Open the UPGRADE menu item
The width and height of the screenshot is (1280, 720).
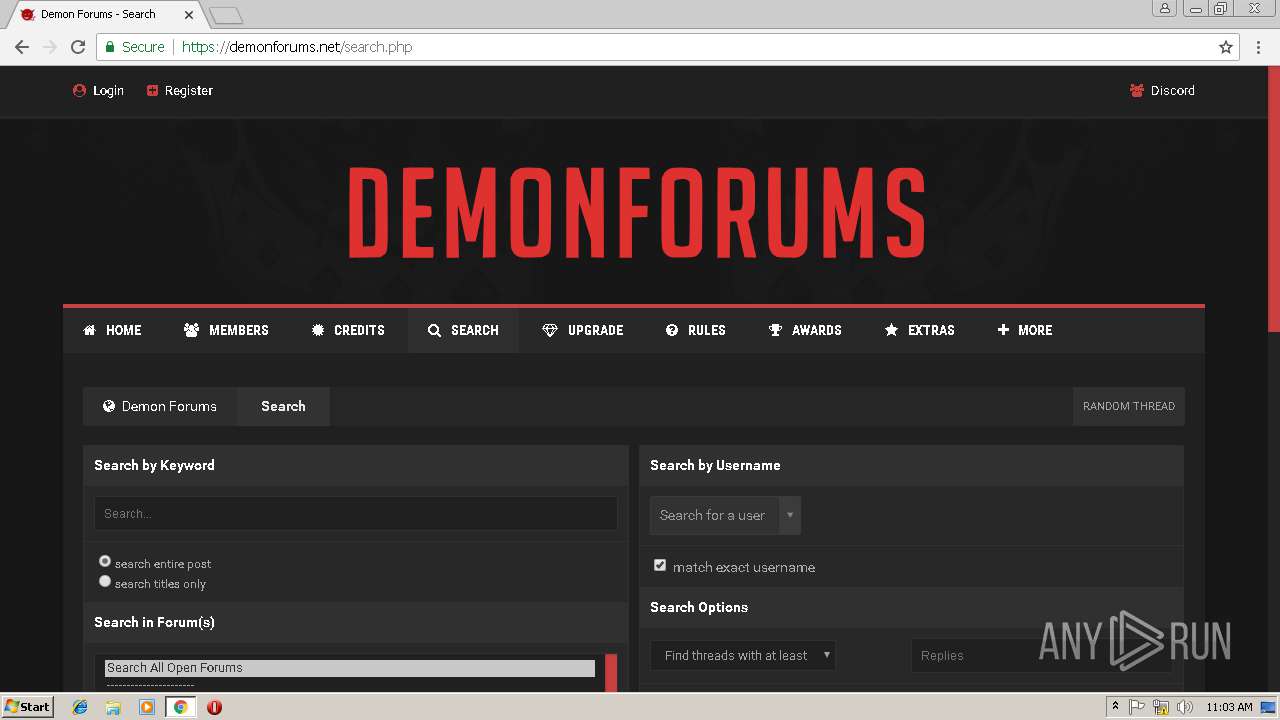pyautogui.click(x=583, y=330)
